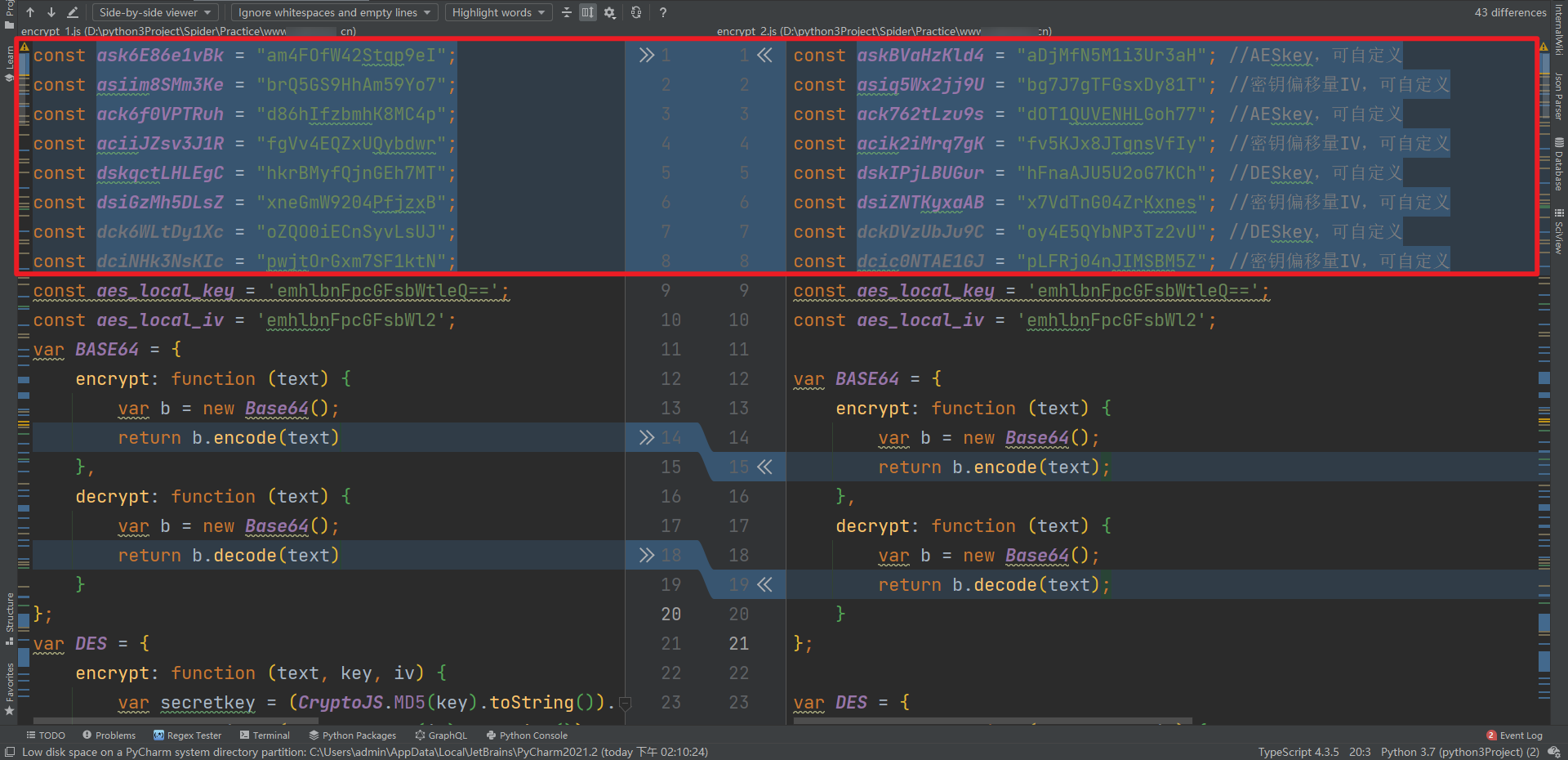Viewport: 1568px width, 760px height.
Task: Click askBVaHzKld4 constant in right pane
Action: coord(920,56)
